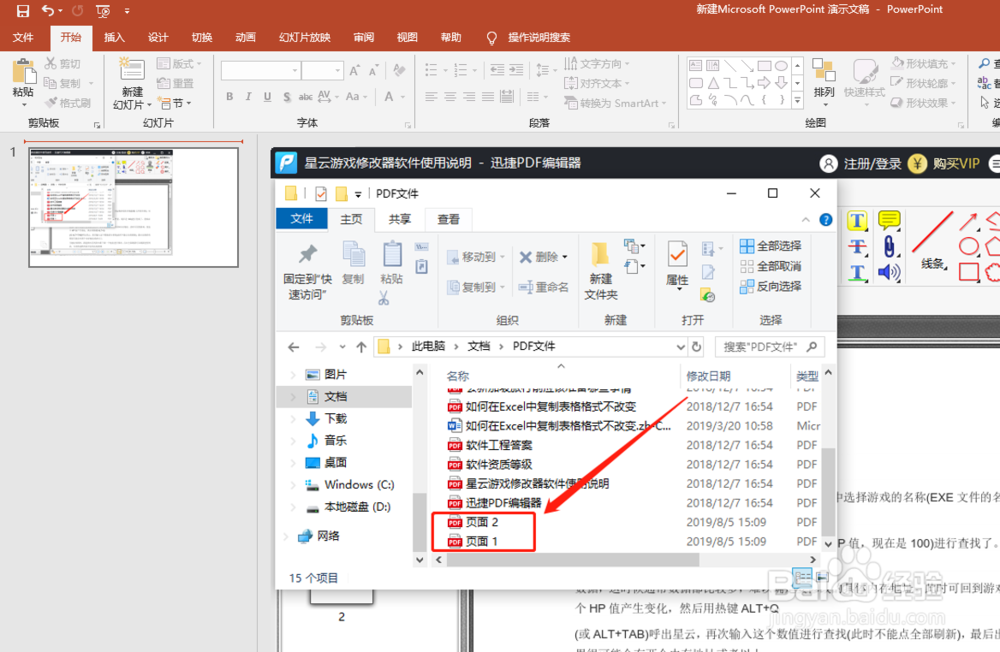The width and height of the screenshot is (1000, 652).
Task: Click 购买VIP in the PDF editor
Action: 956,164
